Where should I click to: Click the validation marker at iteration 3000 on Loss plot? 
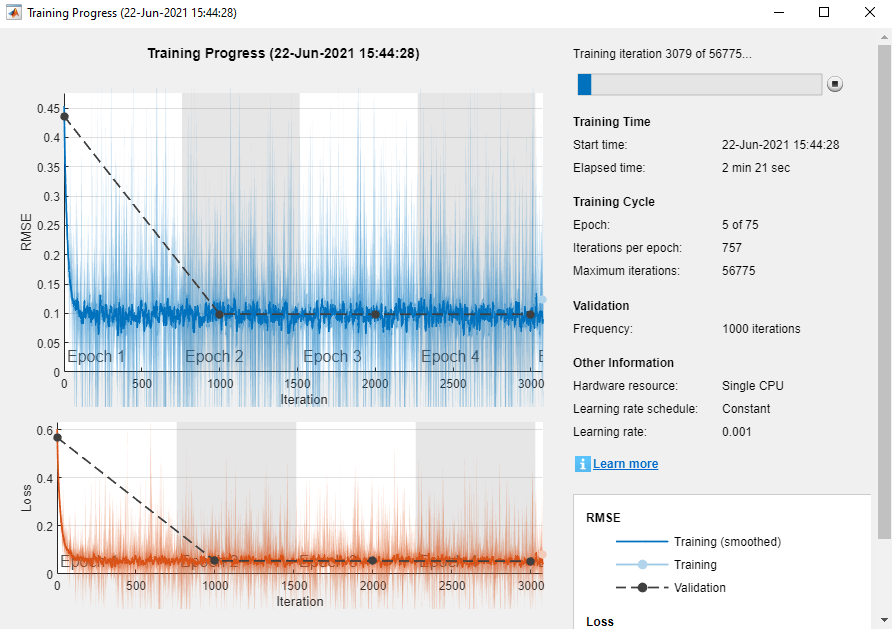click(x=530, y=561)
